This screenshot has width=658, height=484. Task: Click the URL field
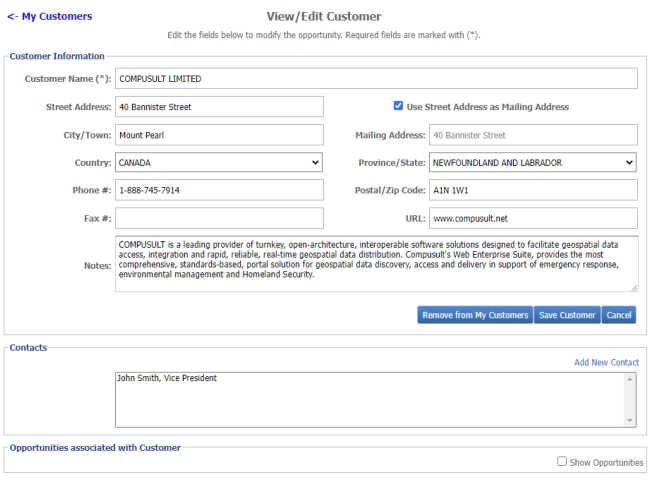point(533,218)
